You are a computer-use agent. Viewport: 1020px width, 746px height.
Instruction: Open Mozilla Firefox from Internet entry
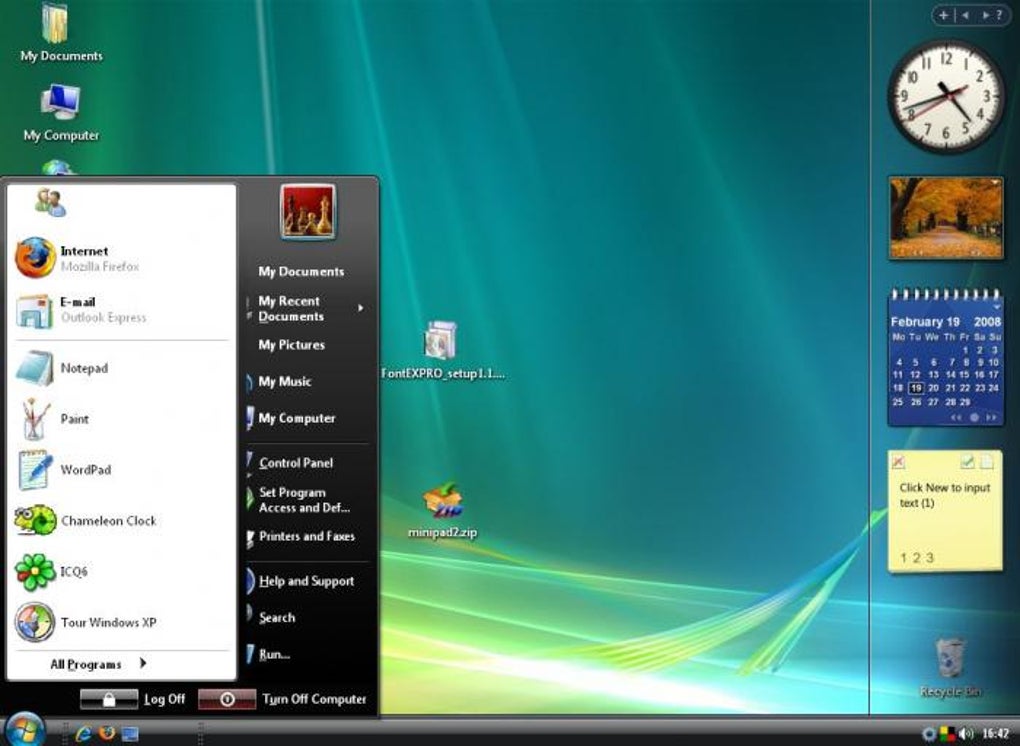click(122, 258)
